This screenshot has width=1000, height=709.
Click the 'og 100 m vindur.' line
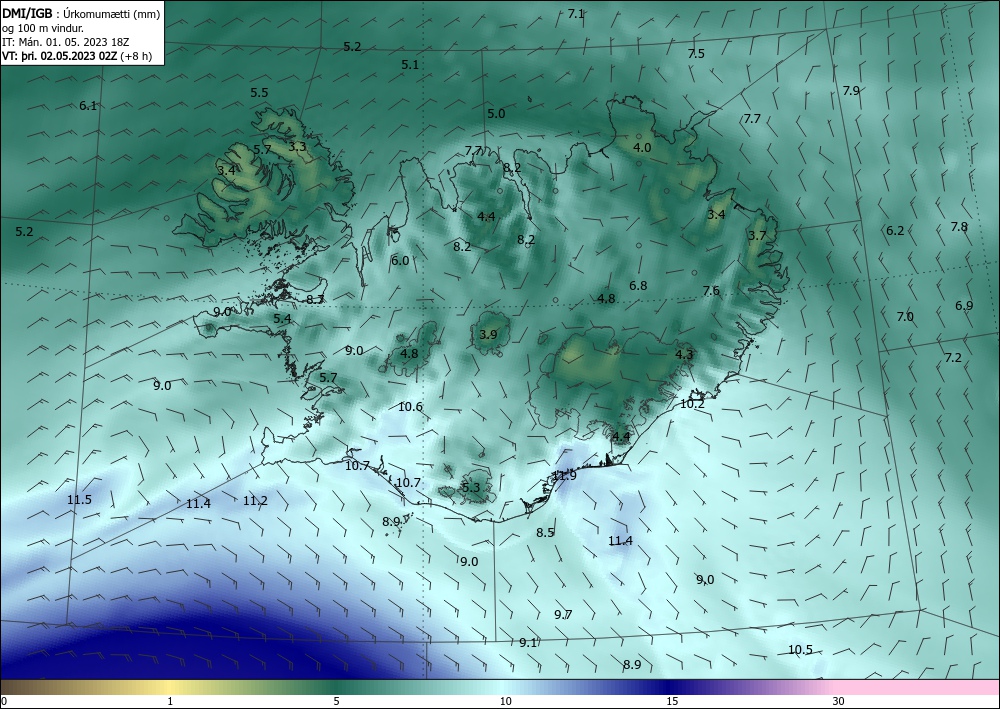[x=43, y=28]
